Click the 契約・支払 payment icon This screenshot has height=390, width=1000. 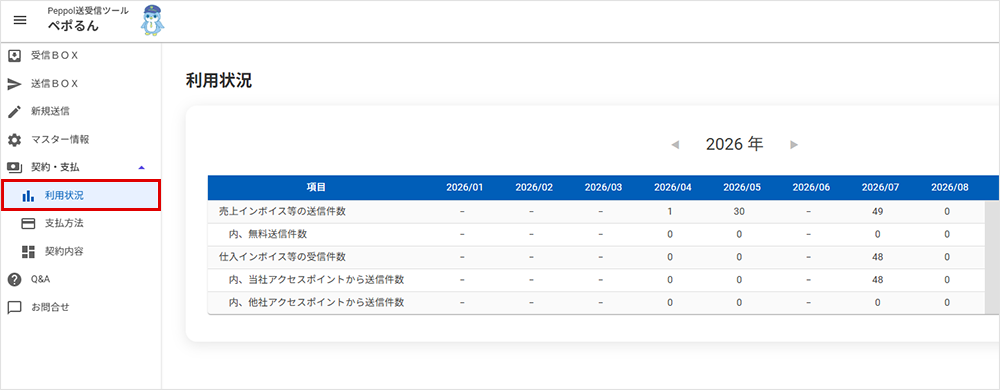tap(14, 167)
